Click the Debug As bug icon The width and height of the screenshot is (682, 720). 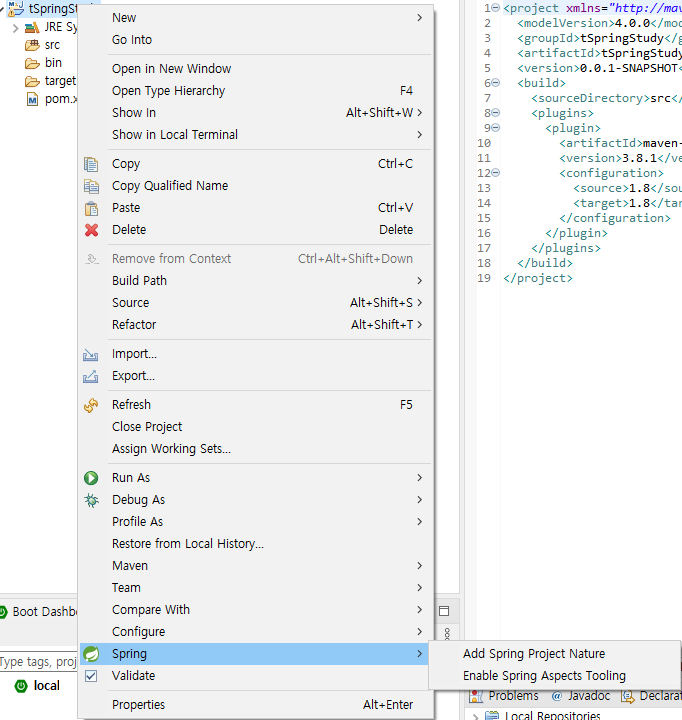click(91, 500)
